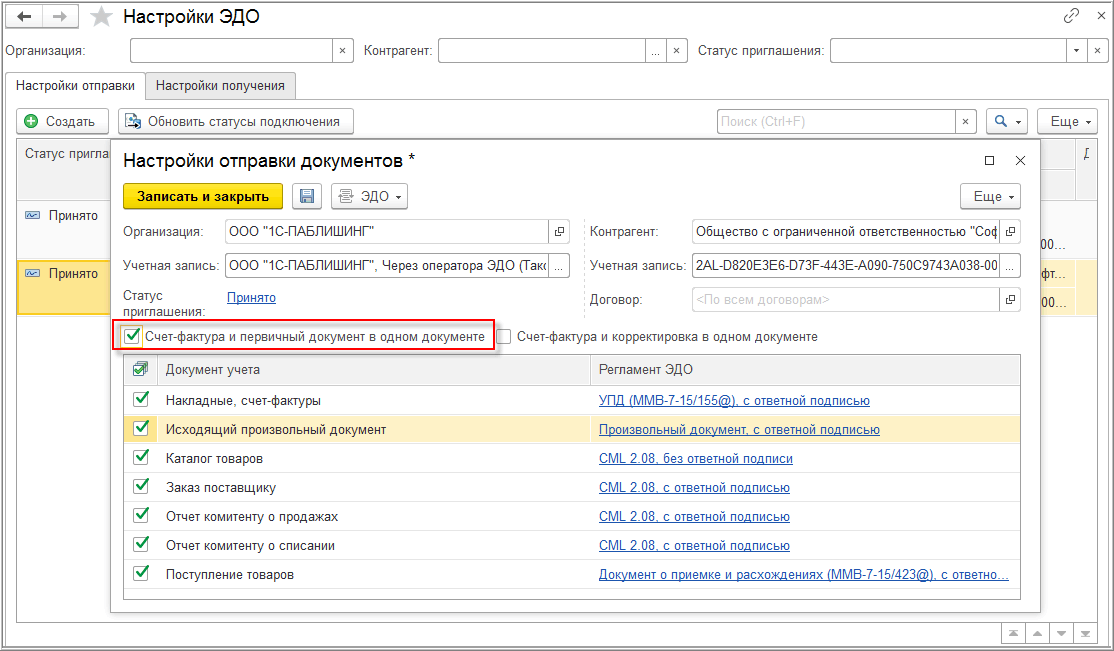Click the Поиск (Ctrl+F) search field
The image size is (1114, 651).
pos(836,121)
